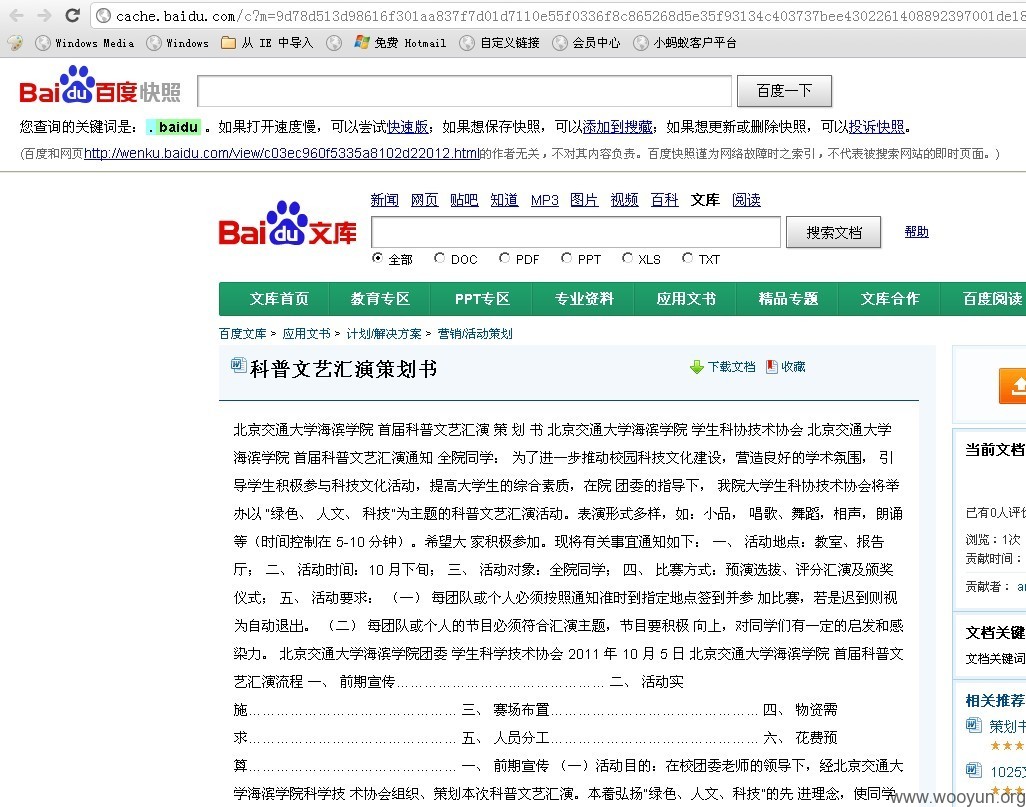Click the Baidu 文库 logo
Screen dimensions: 1026x807
[x=288, y=224]
